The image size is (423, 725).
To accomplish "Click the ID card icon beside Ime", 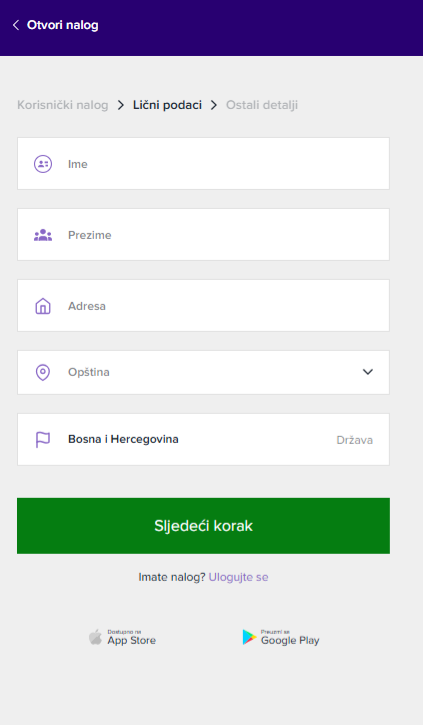I will [x=43, y=164].
